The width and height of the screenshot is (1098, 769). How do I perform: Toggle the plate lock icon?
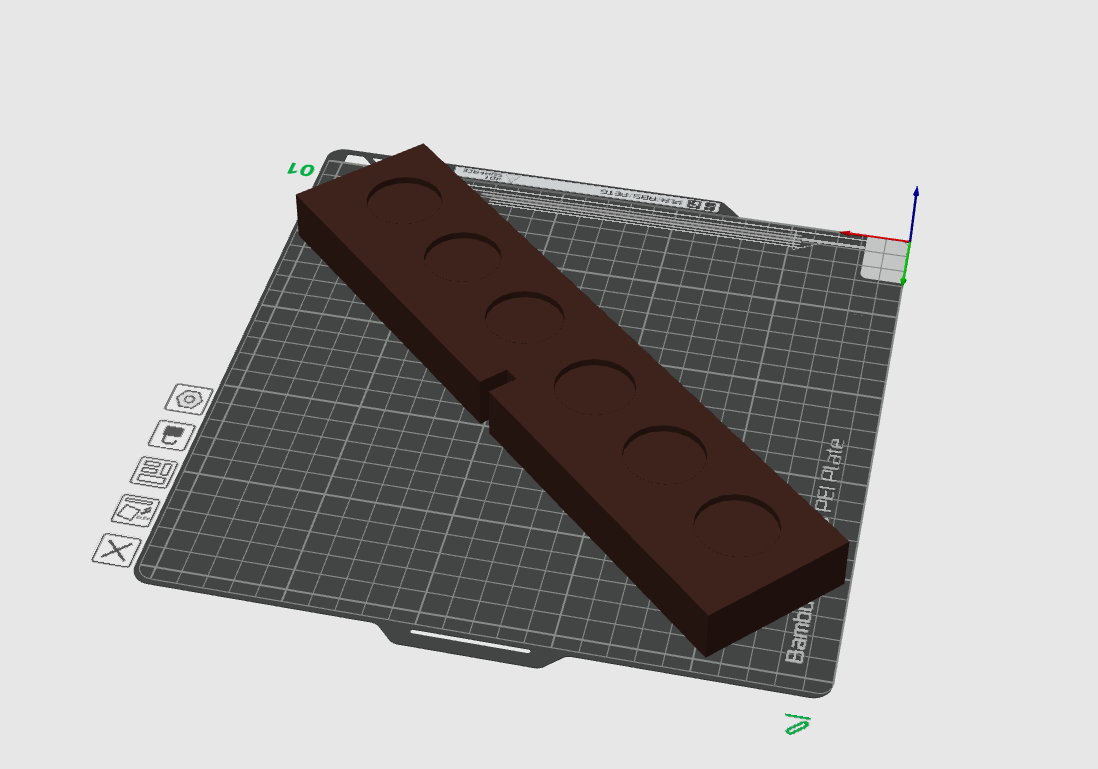tap(172, 435)
